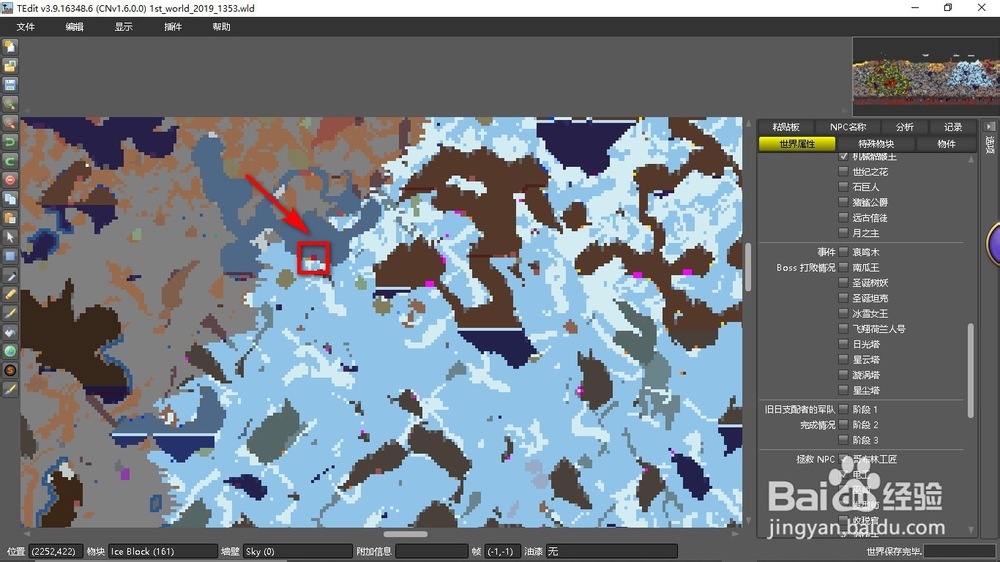Switch to the NPC名称 tab

point(848,127)
